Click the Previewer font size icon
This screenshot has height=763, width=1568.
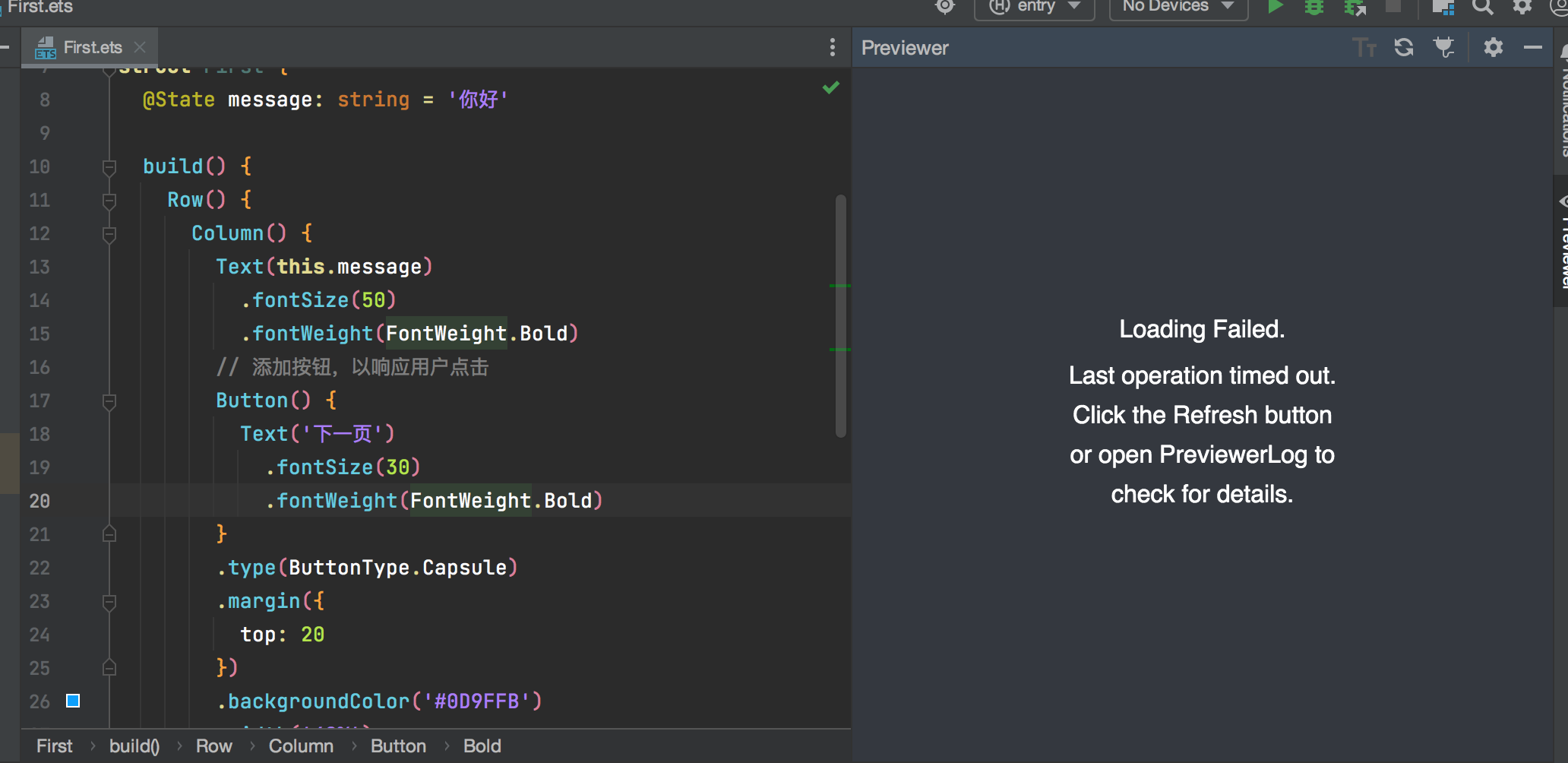(x=1364, y=47)
